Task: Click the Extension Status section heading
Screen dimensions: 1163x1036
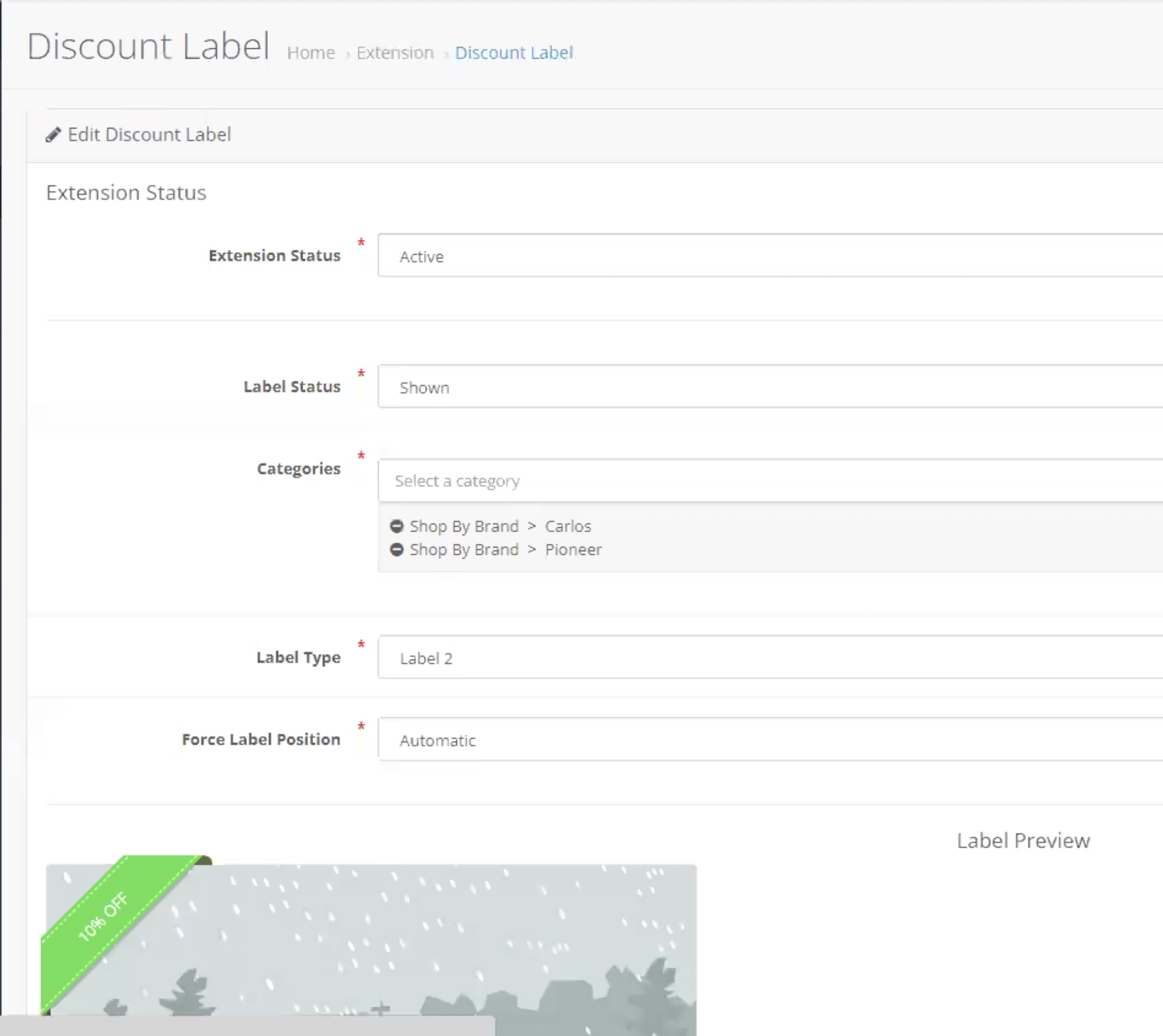Action: 126,193
